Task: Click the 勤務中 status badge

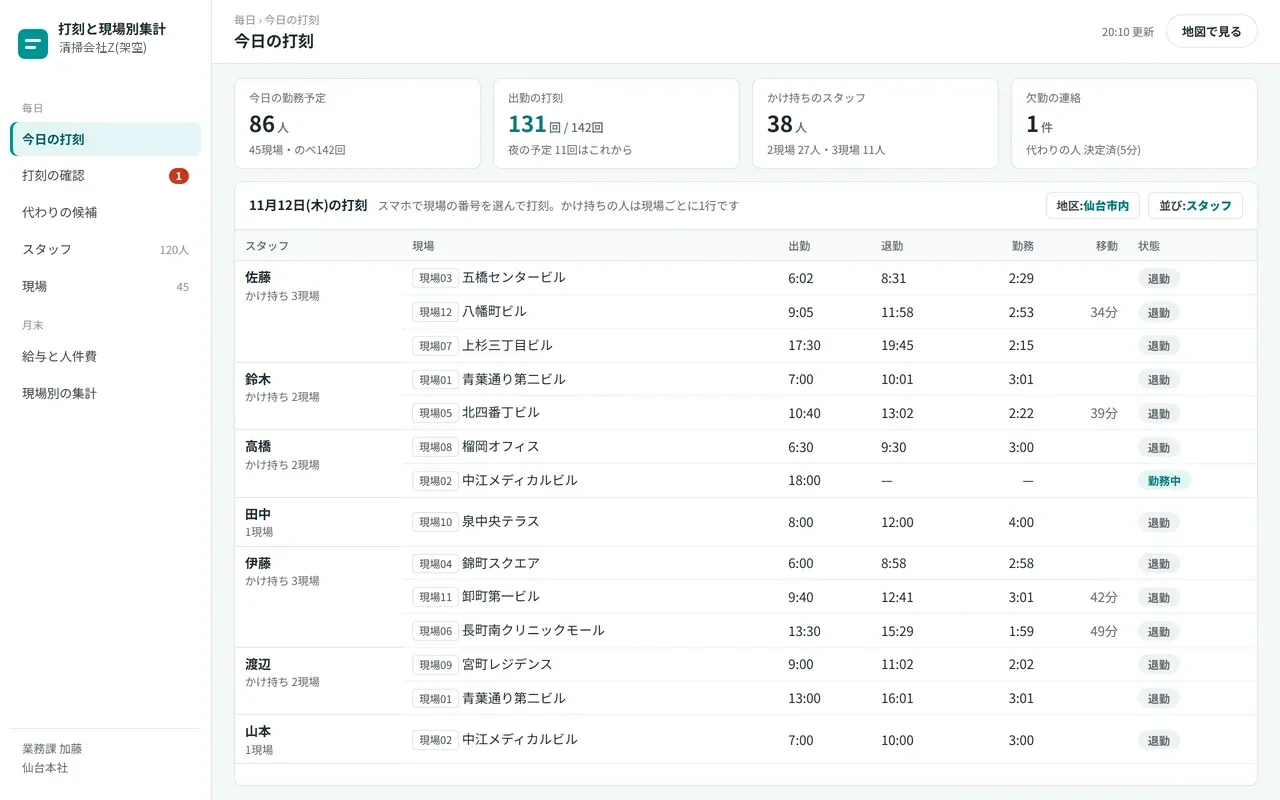Action: pos(1164,481)
